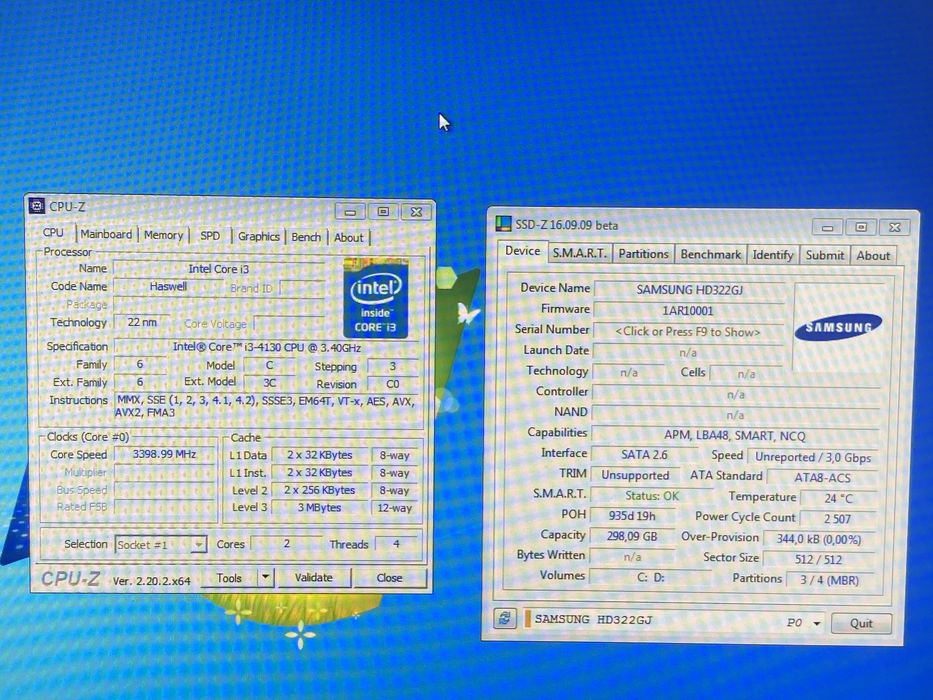The width and height of the screenshot is (933, 700).
Task: Click the Serial Number field to reveal it
Action: point(688,332)
